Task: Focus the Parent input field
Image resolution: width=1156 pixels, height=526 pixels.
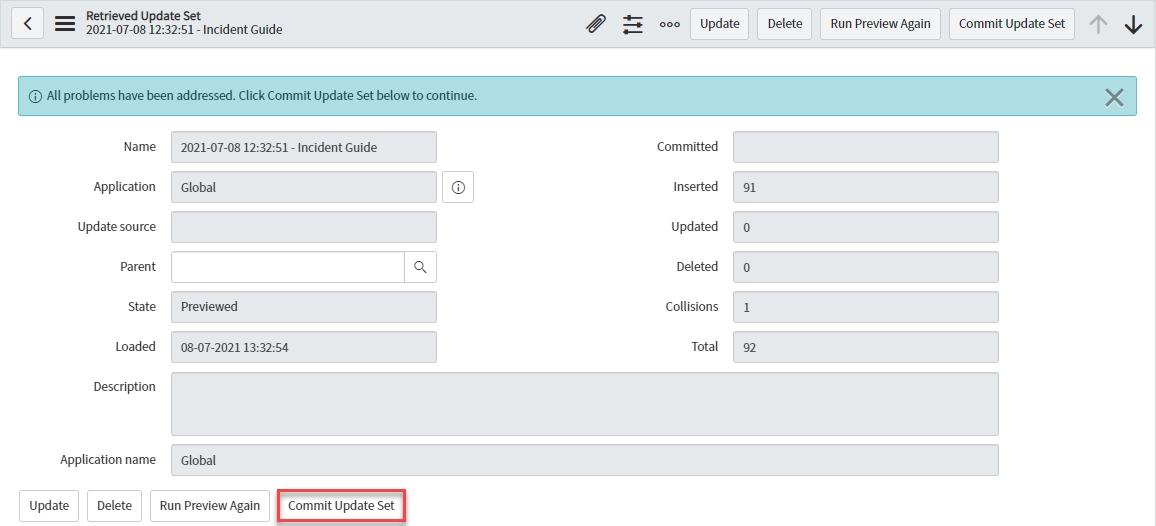Action: click(x=288, y=267)
